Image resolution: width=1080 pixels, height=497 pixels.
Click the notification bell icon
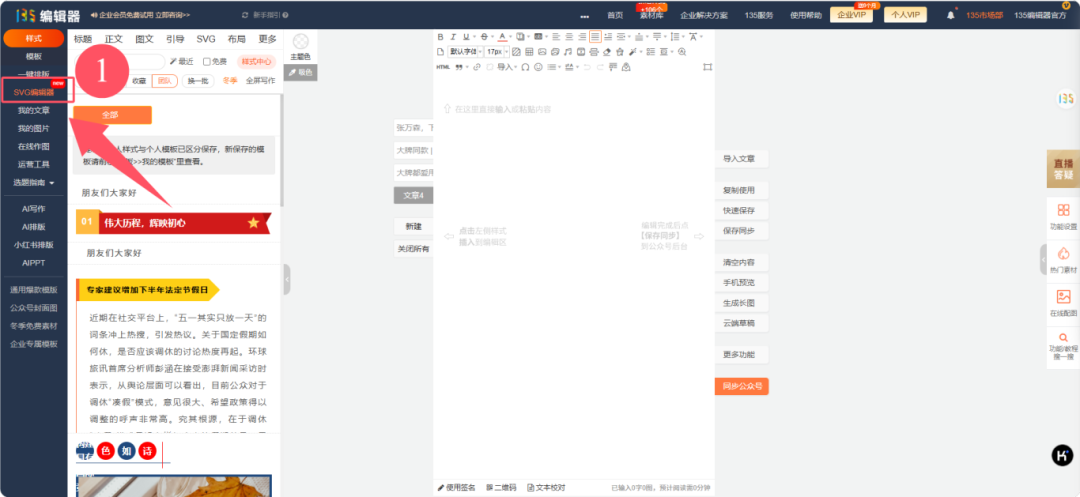pos(951,14)
